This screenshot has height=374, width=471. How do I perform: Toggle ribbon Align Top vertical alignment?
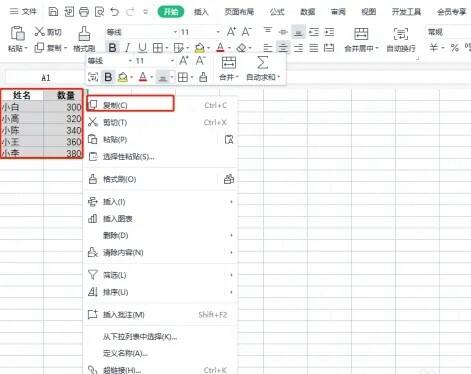[x=268, y=32]
